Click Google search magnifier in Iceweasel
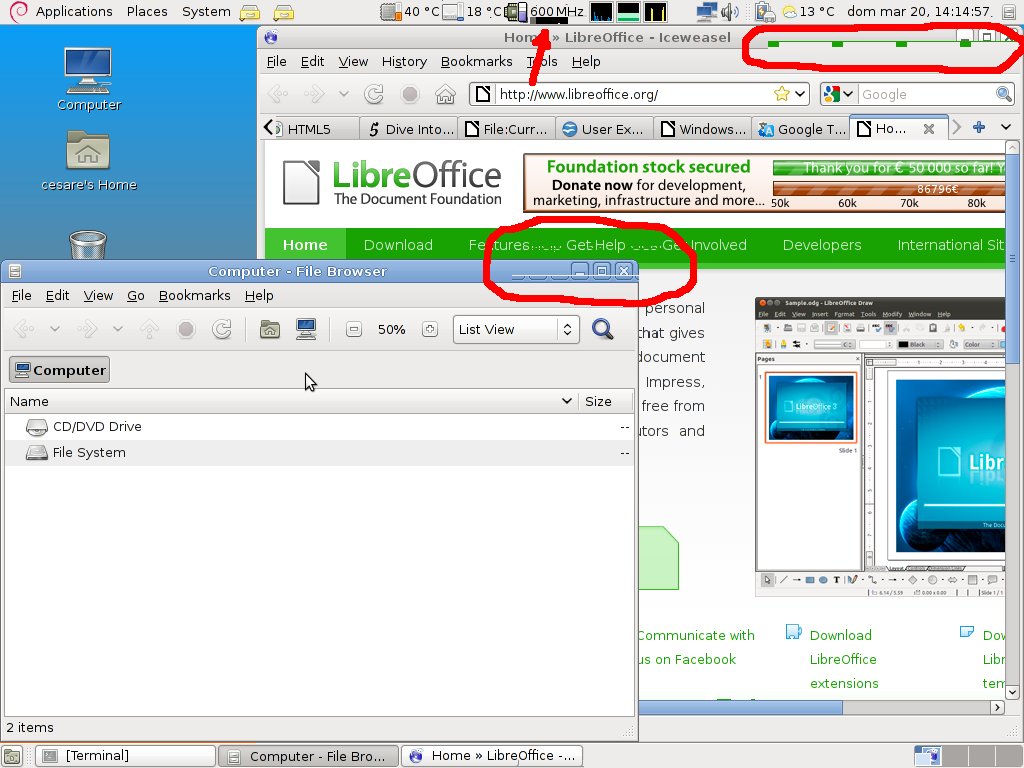The width and height of the screenshot is (1024, 768). [1004, 94]
